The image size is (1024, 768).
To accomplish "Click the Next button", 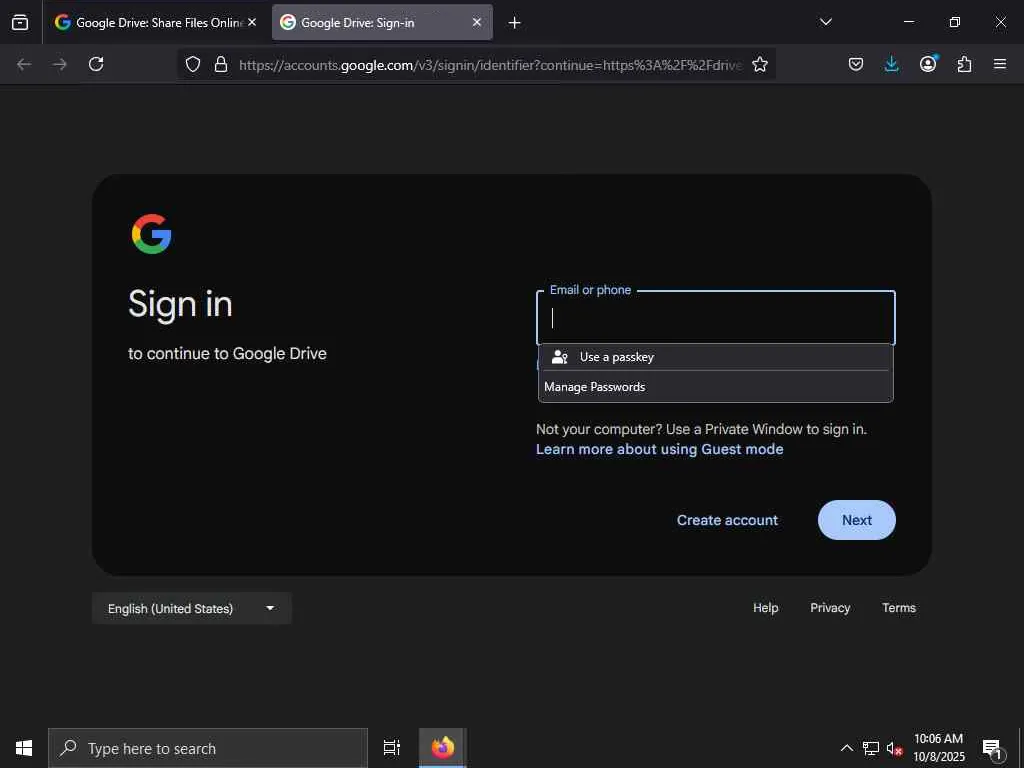I will [857, 520].
